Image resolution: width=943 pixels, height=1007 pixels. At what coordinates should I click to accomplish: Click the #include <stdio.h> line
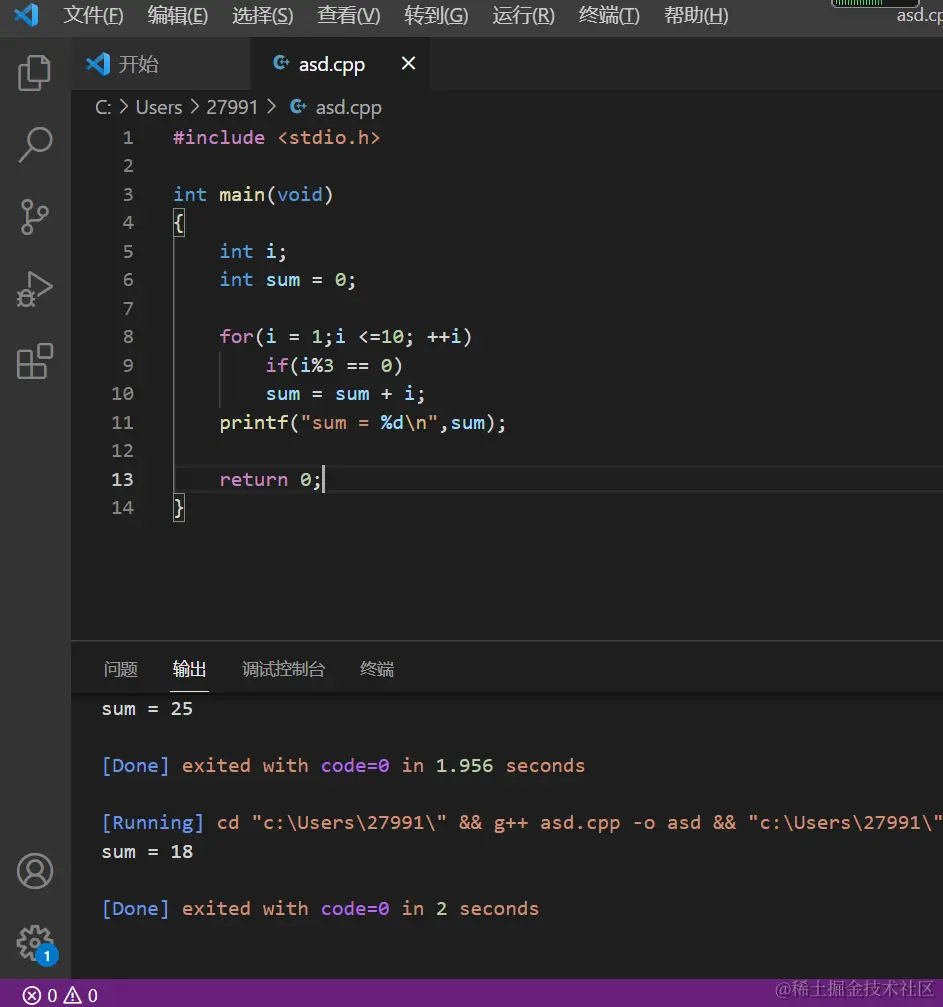click(x=276, y=137)
